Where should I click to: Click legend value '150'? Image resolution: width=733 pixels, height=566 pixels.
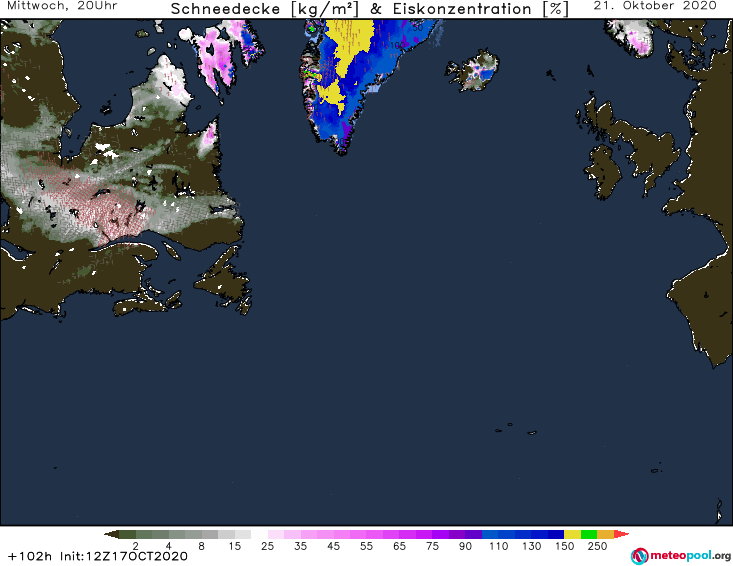pyautogui.click(x=564, y=546)
